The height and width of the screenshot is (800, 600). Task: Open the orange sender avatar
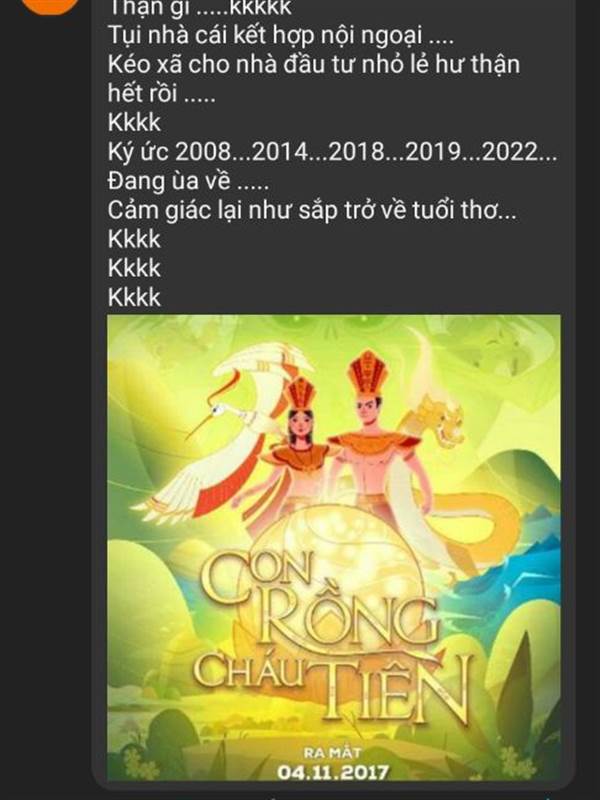click(50, 5)
